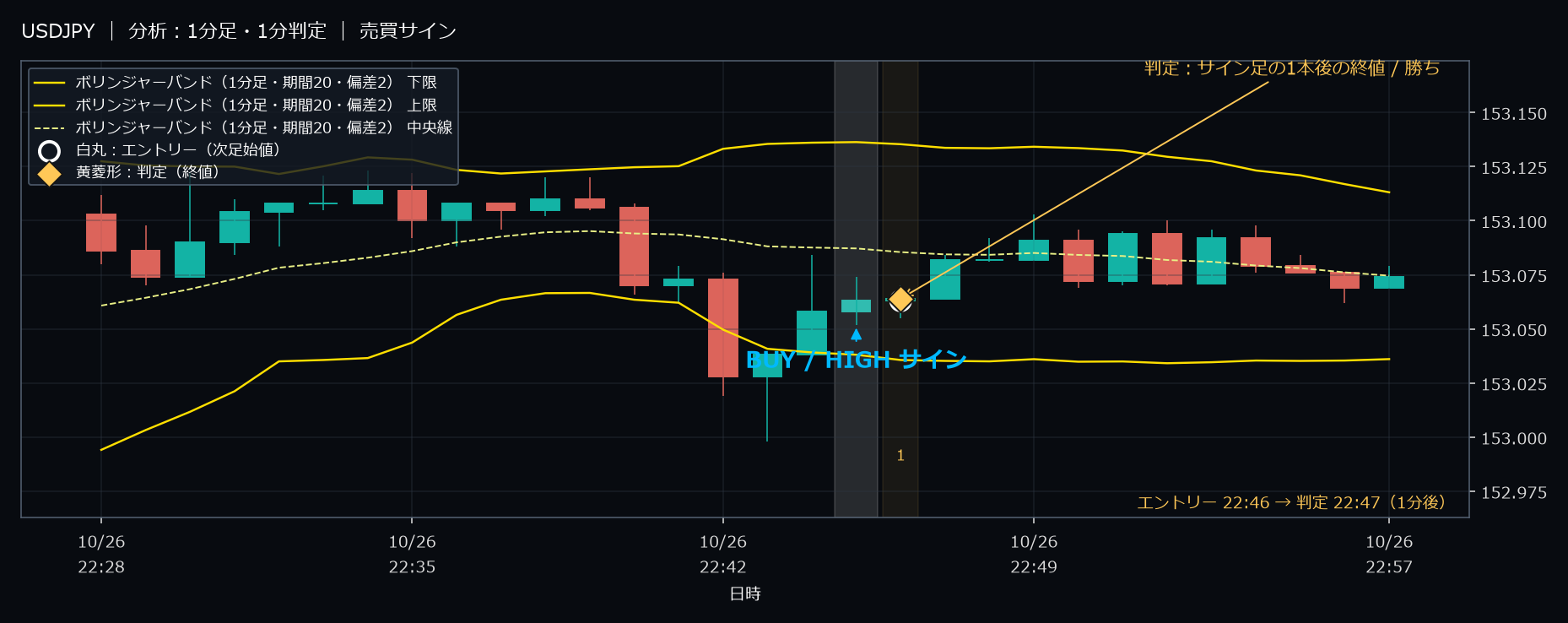Click the 日時 axis title
This screenshot has width=1568, height=623.
(x=745, y=594)
